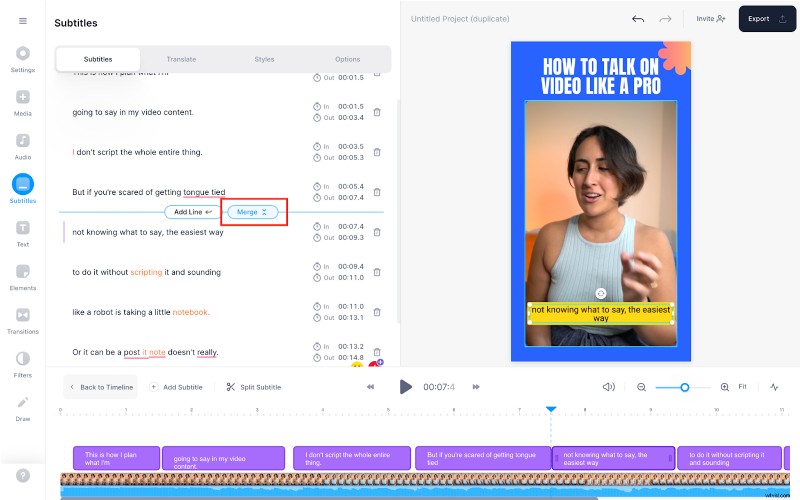800x500 pixels.
Task: Select timeline clip 'I don't script the whole entire thing'
Action: (x=352, y=458)
